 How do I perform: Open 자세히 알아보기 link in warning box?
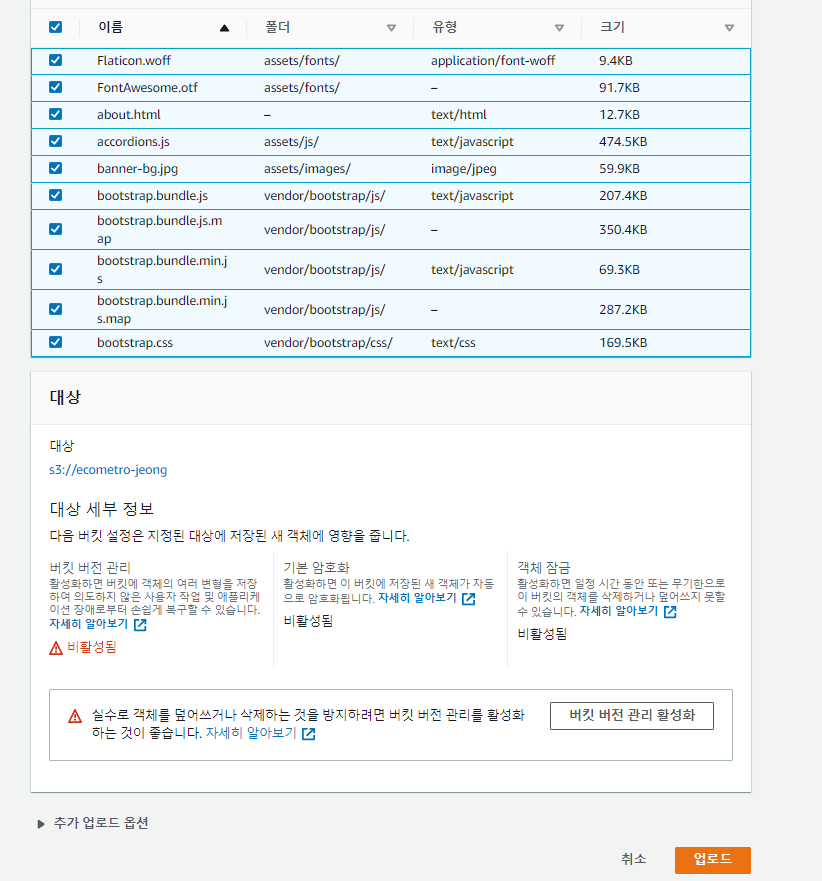coord(251,733)
